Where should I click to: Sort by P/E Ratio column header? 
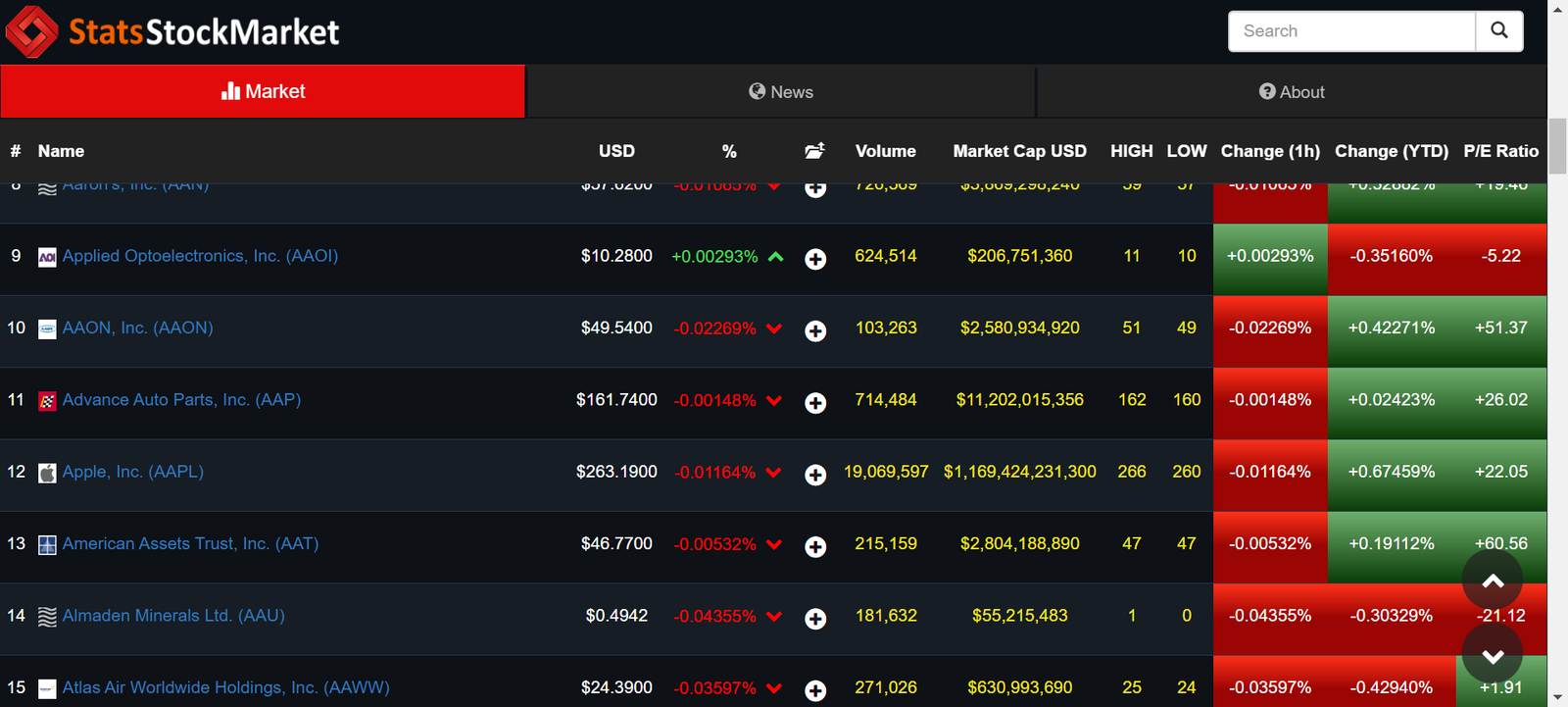point(1500,151)
